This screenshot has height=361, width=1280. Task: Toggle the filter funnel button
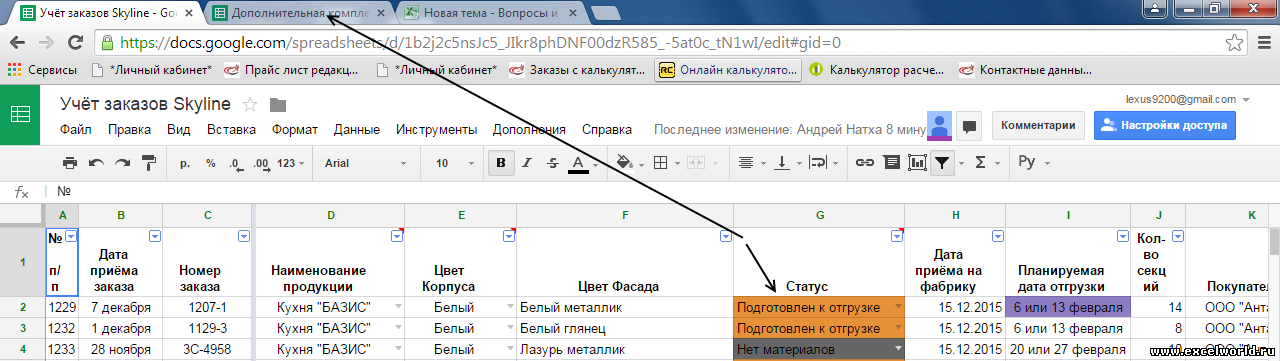click(x=942, y=163)
